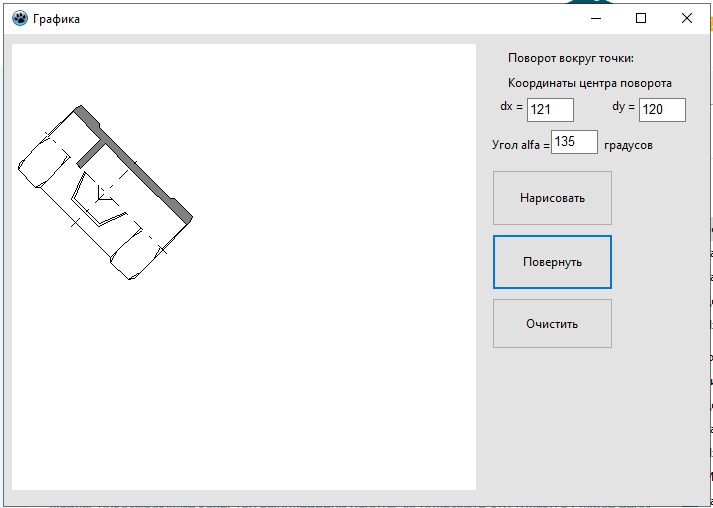Click the 'Координаты центра поворота' label

(x=590, y=83)
